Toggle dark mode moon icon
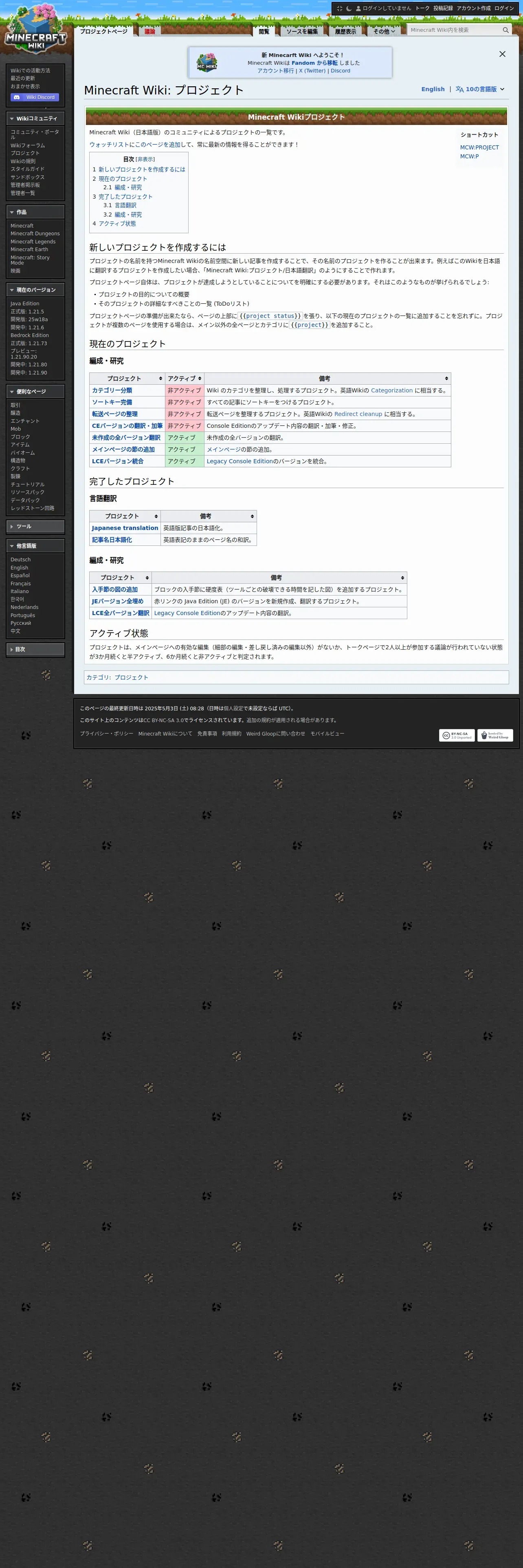 349,9
